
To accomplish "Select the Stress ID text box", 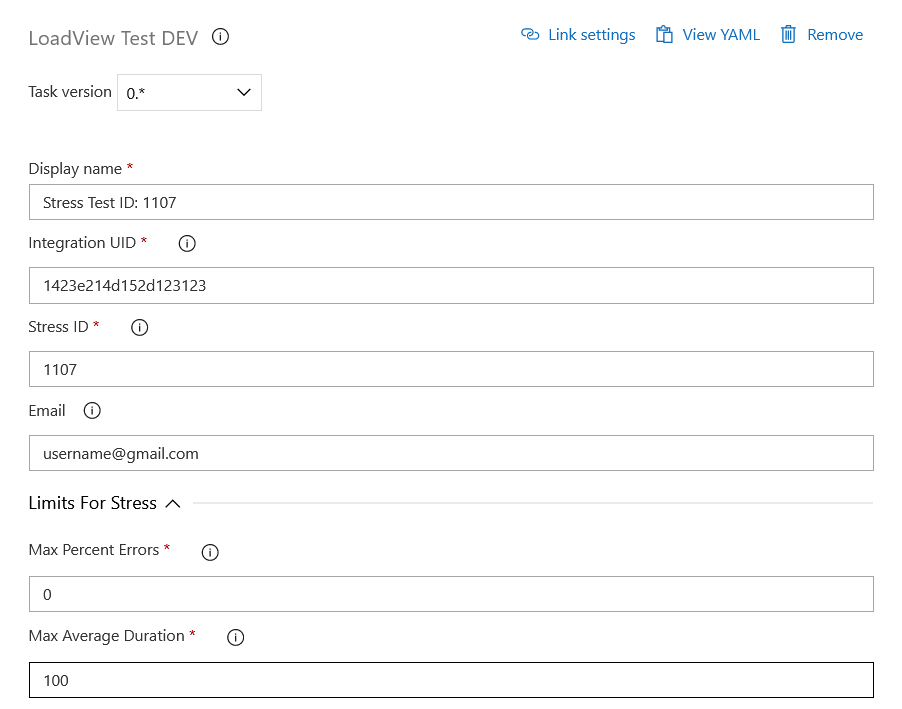I will pyautogui.click(x=451, y=369).
